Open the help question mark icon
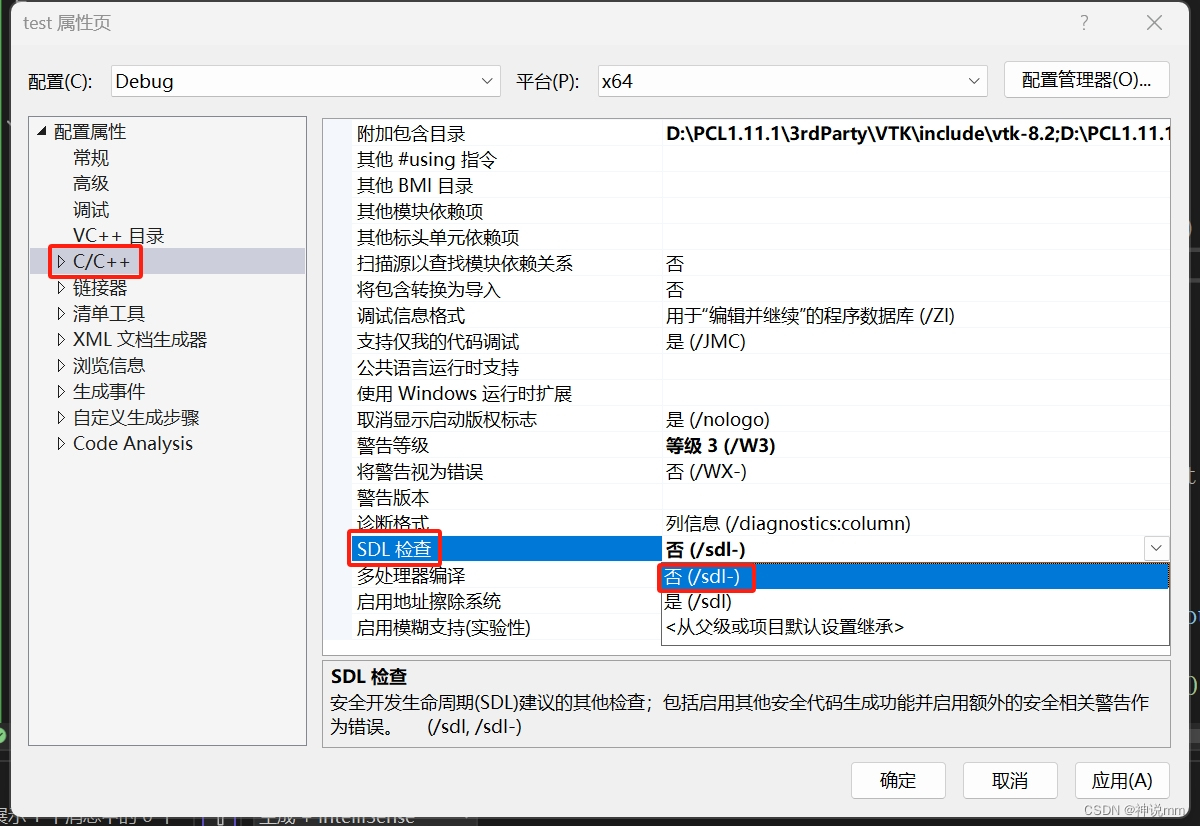The height and width of the screenshot is (826, 1200). click(x=1084, y=22)
